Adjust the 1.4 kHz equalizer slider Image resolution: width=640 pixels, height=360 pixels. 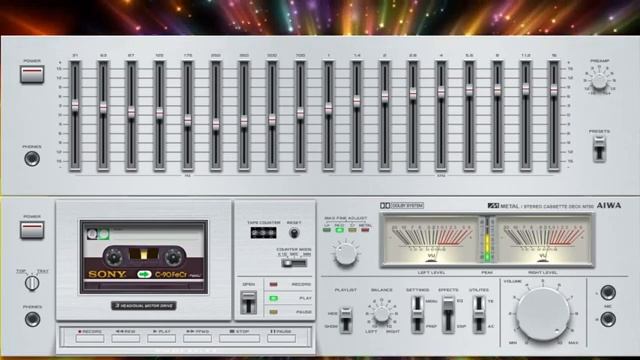357,101
